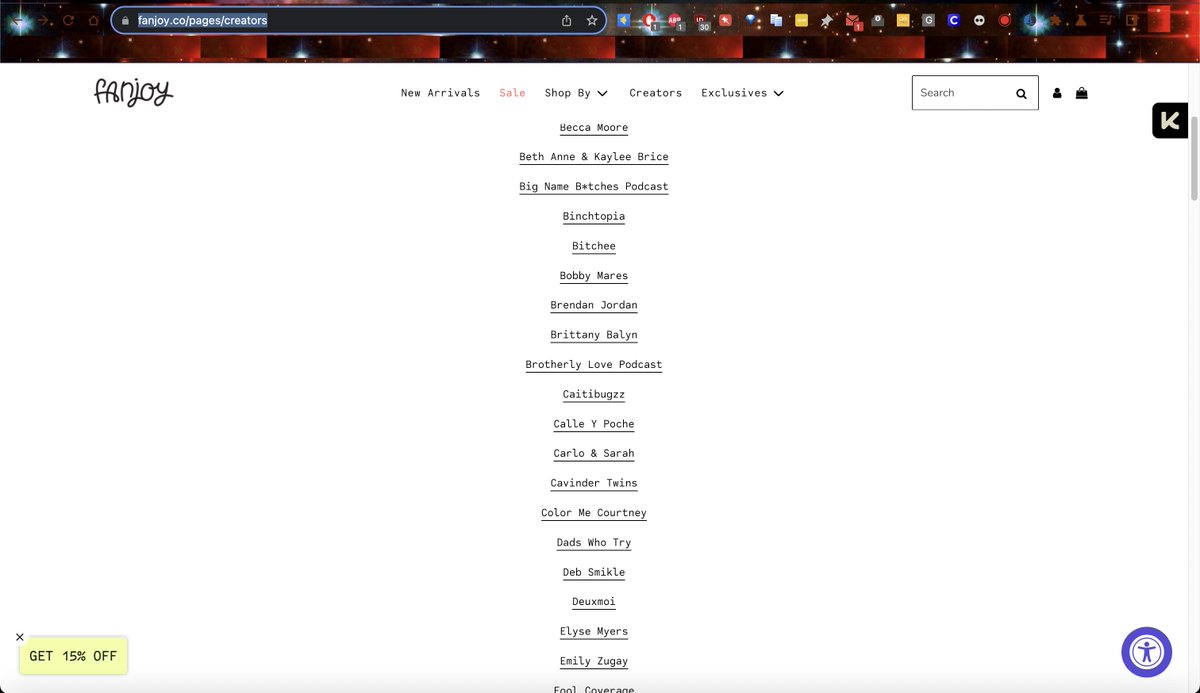Open the accessibility options button
Screen dimensions: 1200x693
coord(1146,652)
